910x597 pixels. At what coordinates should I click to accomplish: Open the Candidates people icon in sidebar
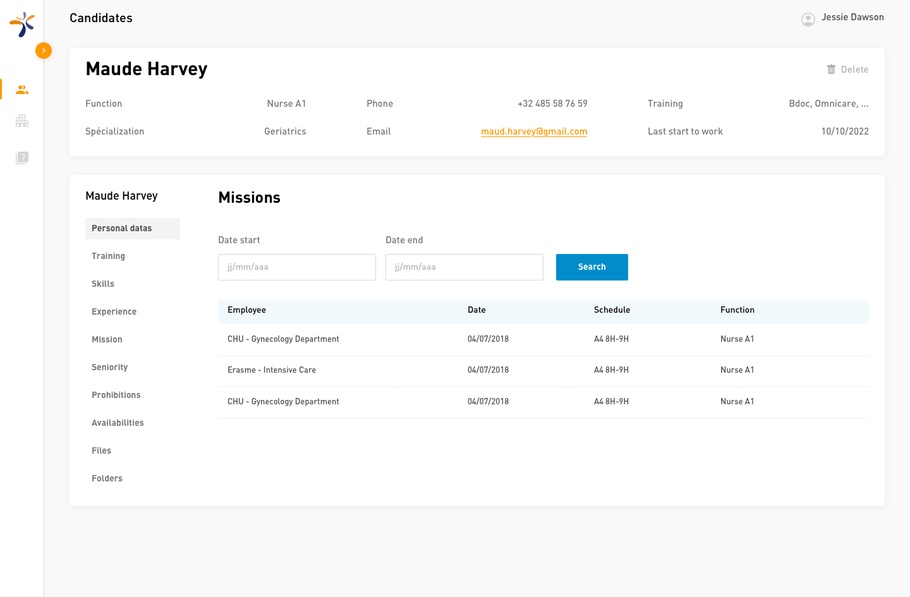pos(22,90)
